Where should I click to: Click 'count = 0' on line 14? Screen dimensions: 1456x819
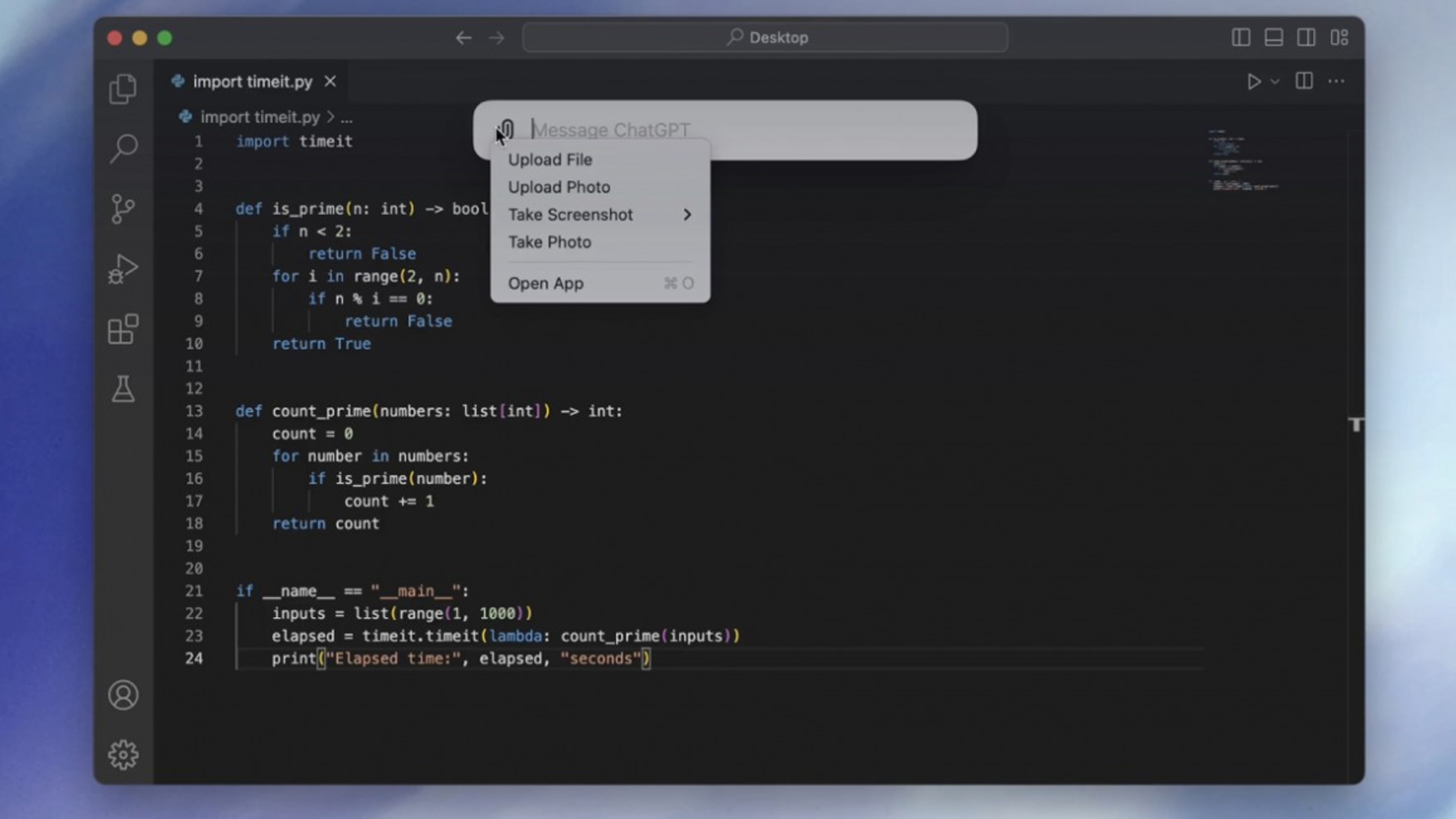312,434
